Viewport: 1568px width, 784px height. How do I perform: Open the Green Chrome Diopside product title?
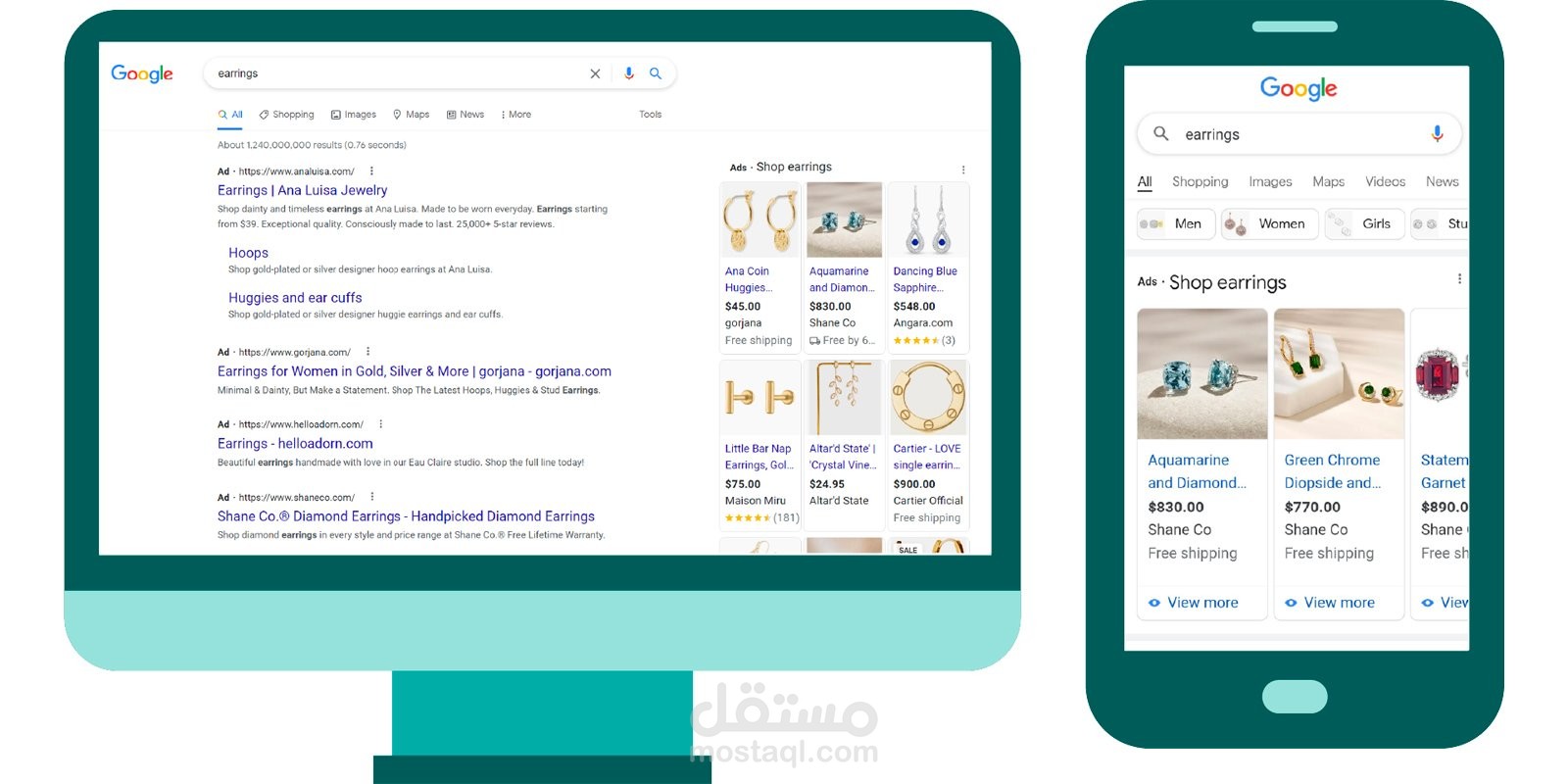[1333, 471]
